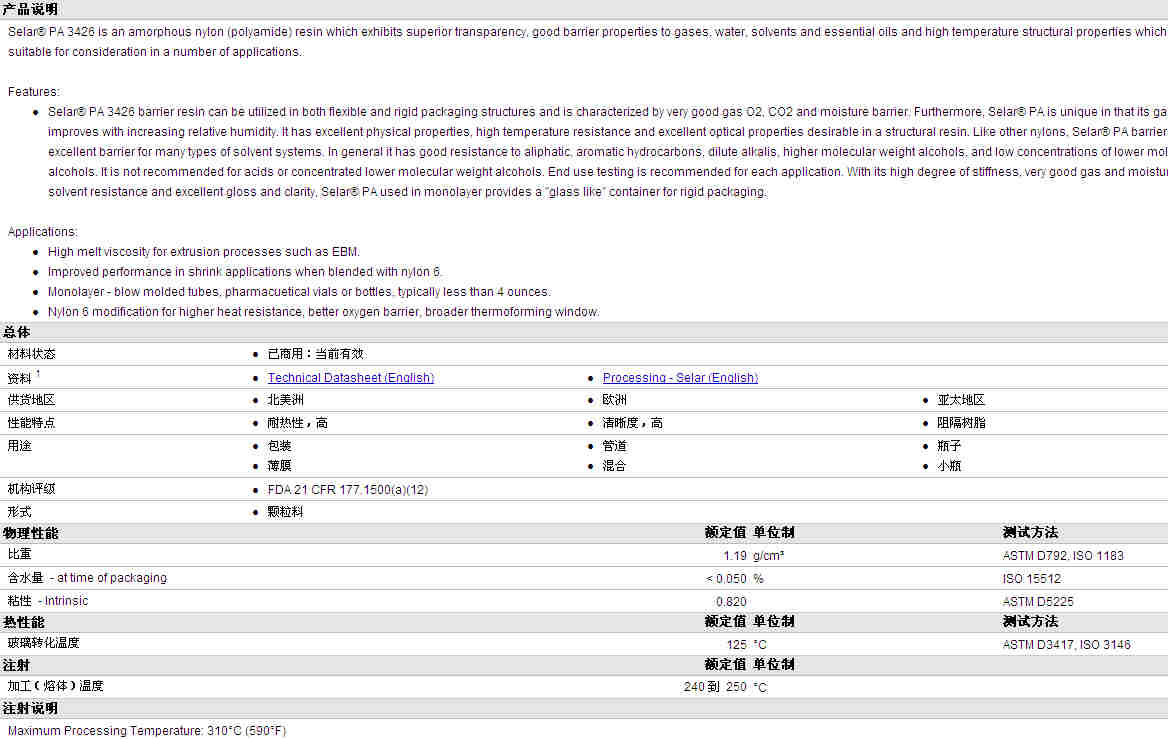Click the 材料状态 row label
The image size is (1168, 739).
[x=31, y=354]
